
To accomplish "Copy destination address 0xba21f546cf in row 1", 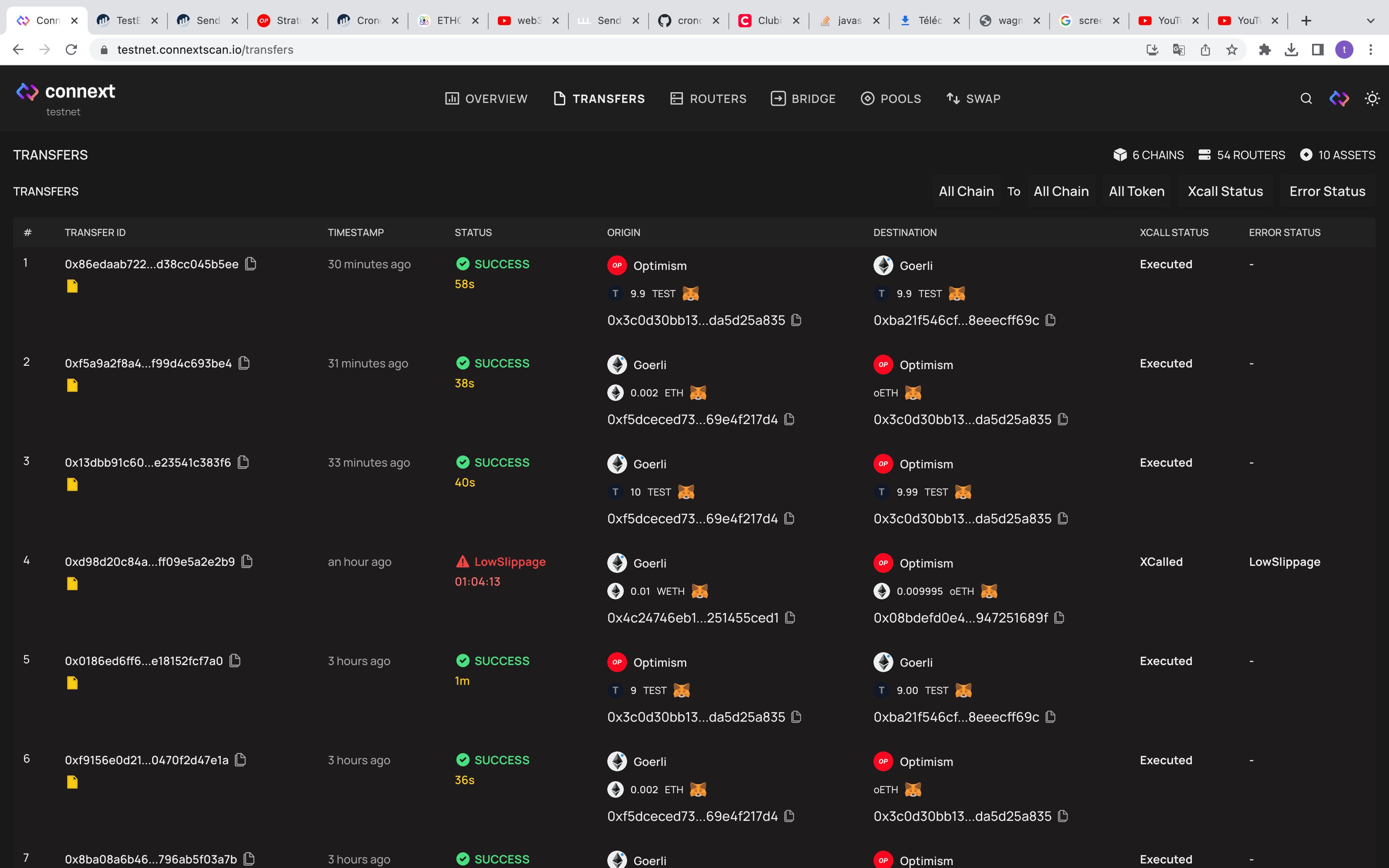I will tap(1050, 320).
